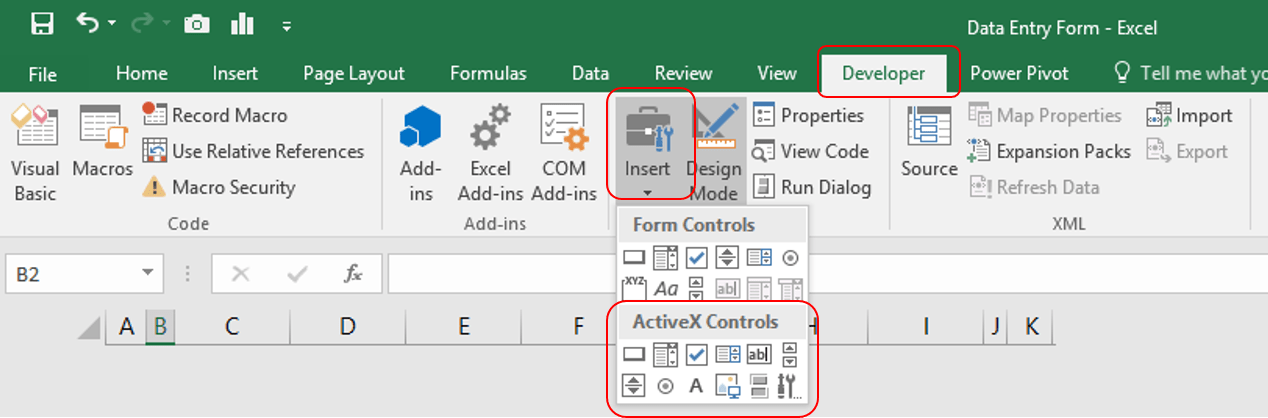
Task: Click View Code
Action: [x=811, y=151]
